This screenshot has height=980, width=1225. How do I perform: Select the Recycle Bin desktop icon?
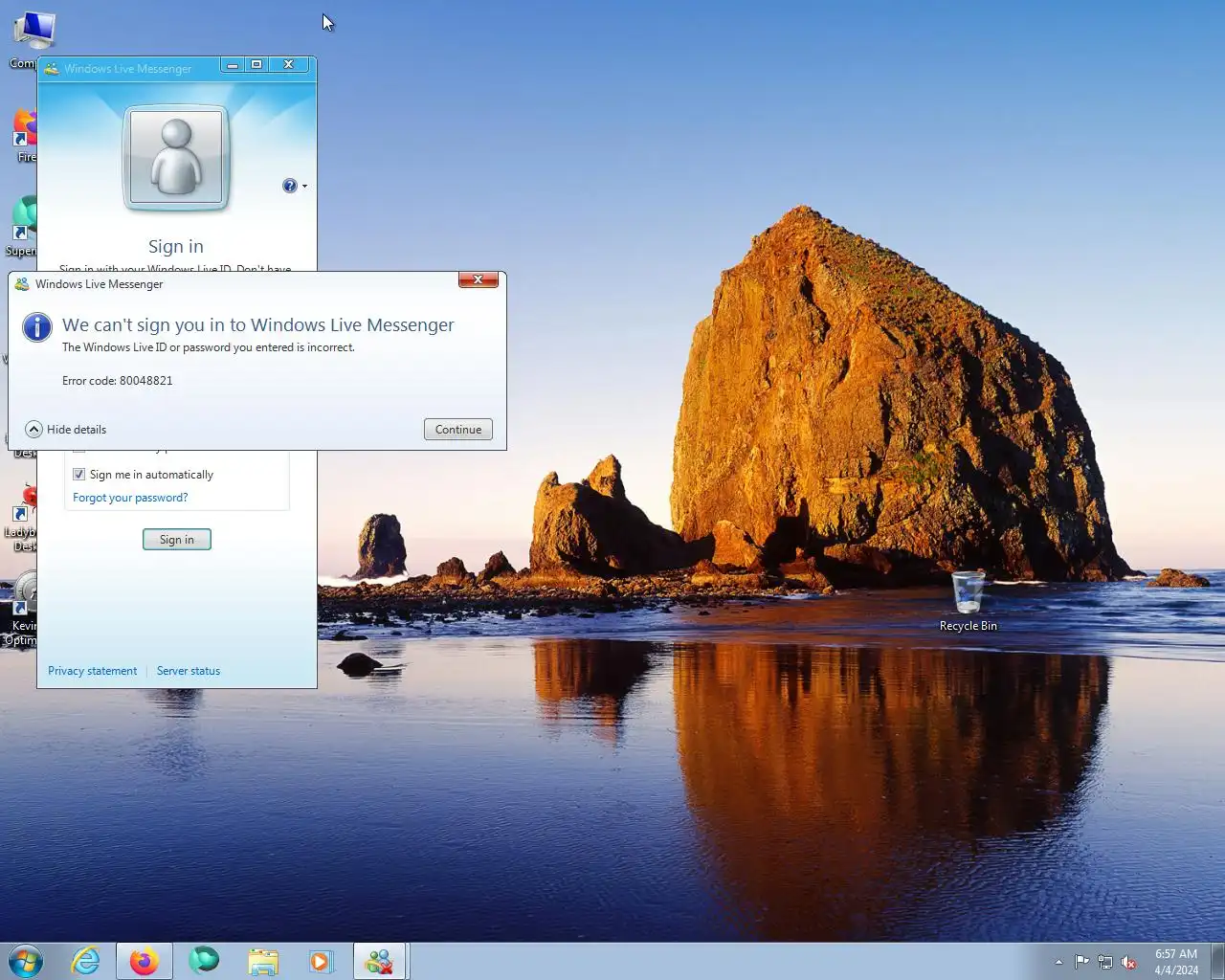click(969, 602)
